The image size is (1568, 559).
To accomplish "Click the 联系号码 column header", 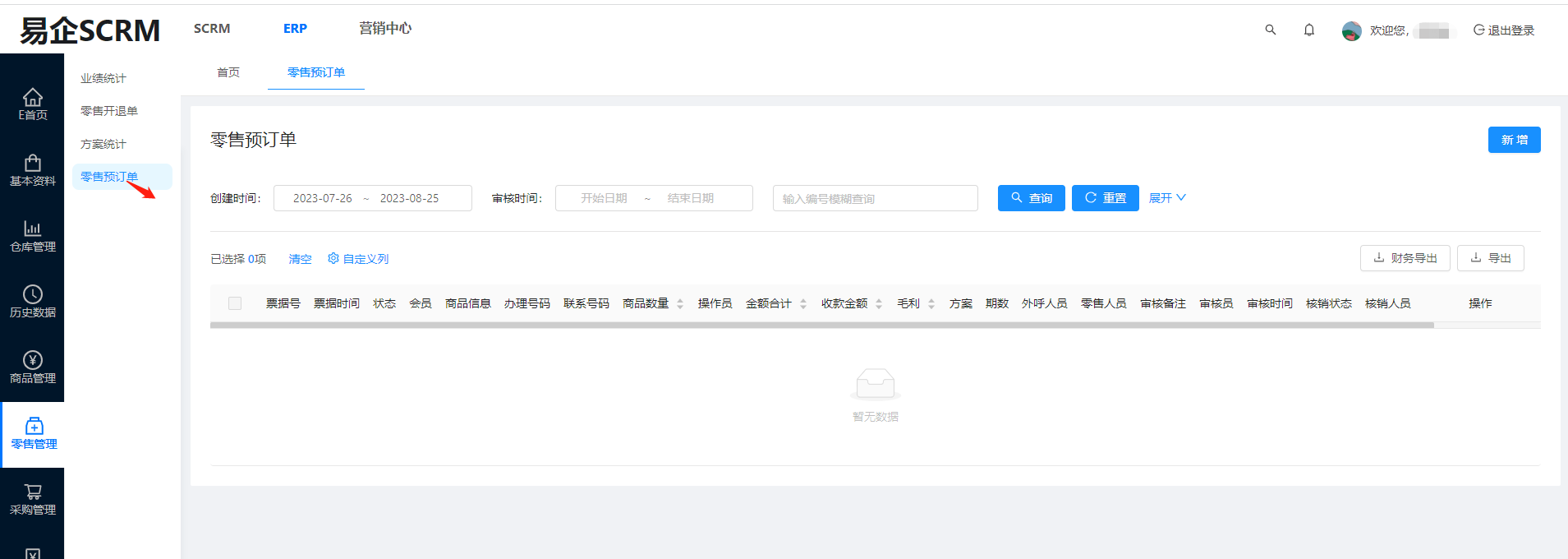I will [x=586, y=303].
